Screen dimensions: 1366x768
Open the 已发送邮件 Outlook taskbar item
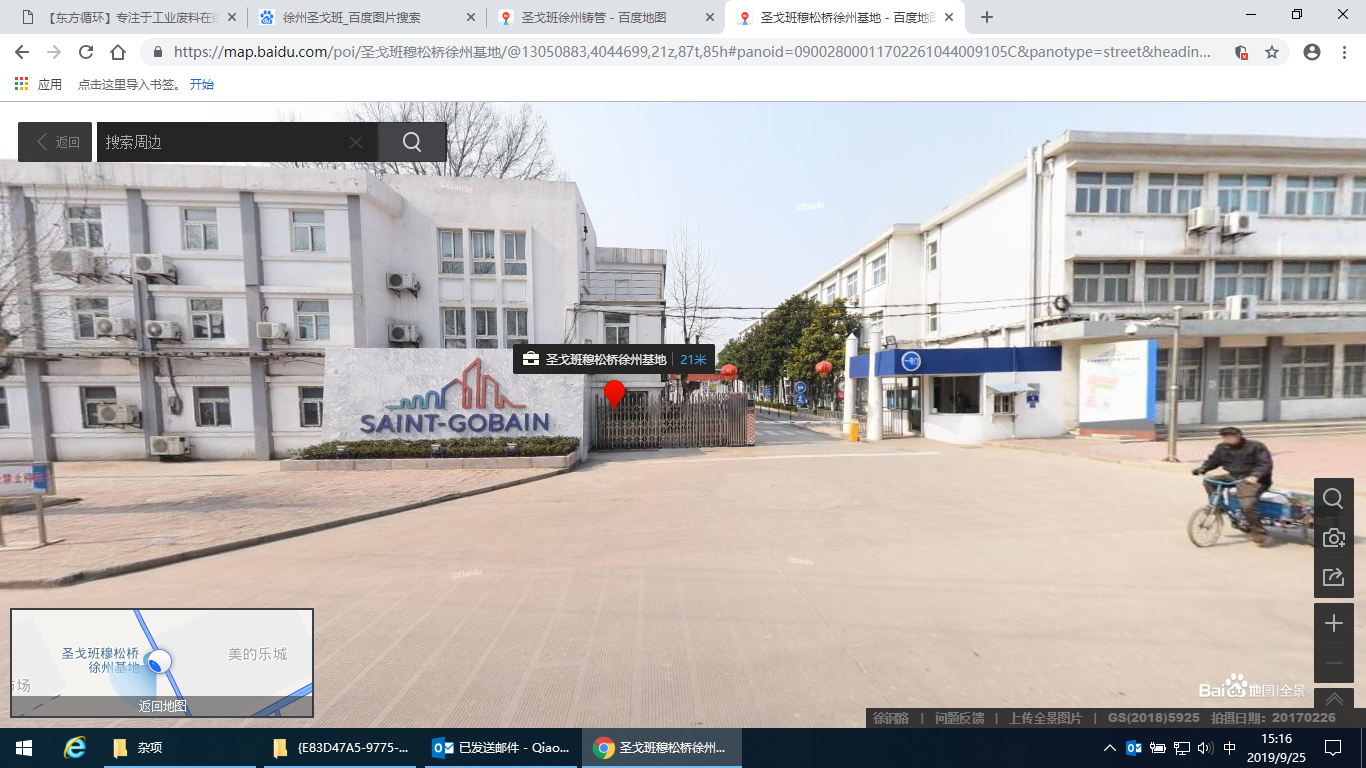pyautogui.click(x=502, y=748)
